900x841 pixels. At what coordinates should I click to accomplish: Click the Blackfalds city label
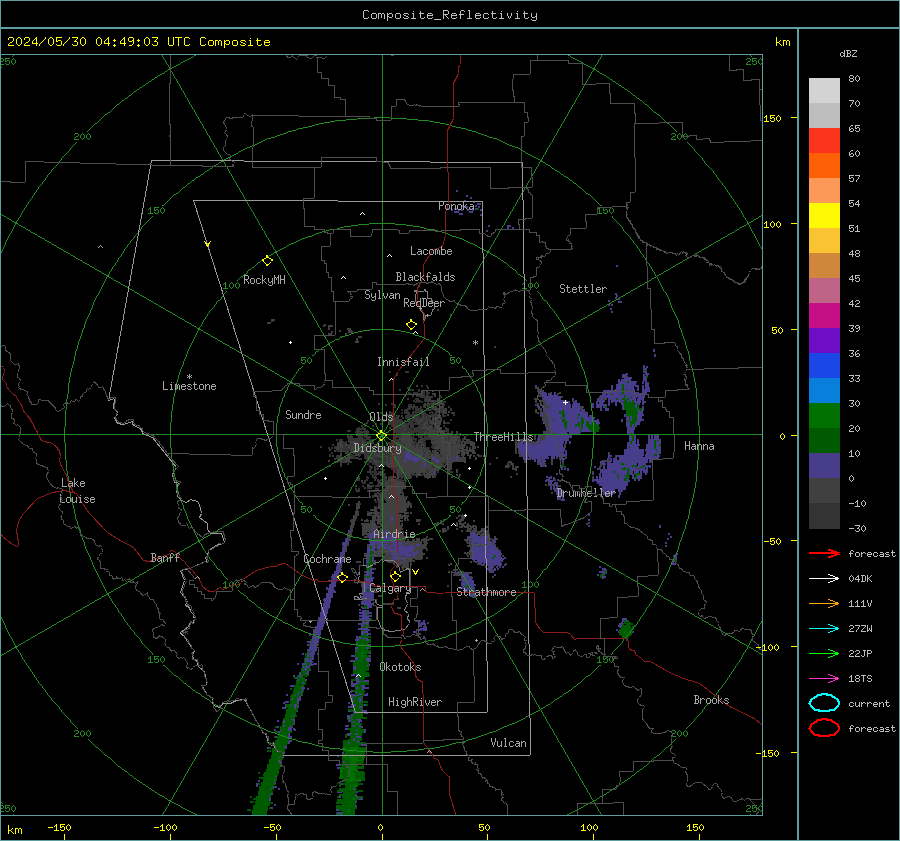coord(425,277)
